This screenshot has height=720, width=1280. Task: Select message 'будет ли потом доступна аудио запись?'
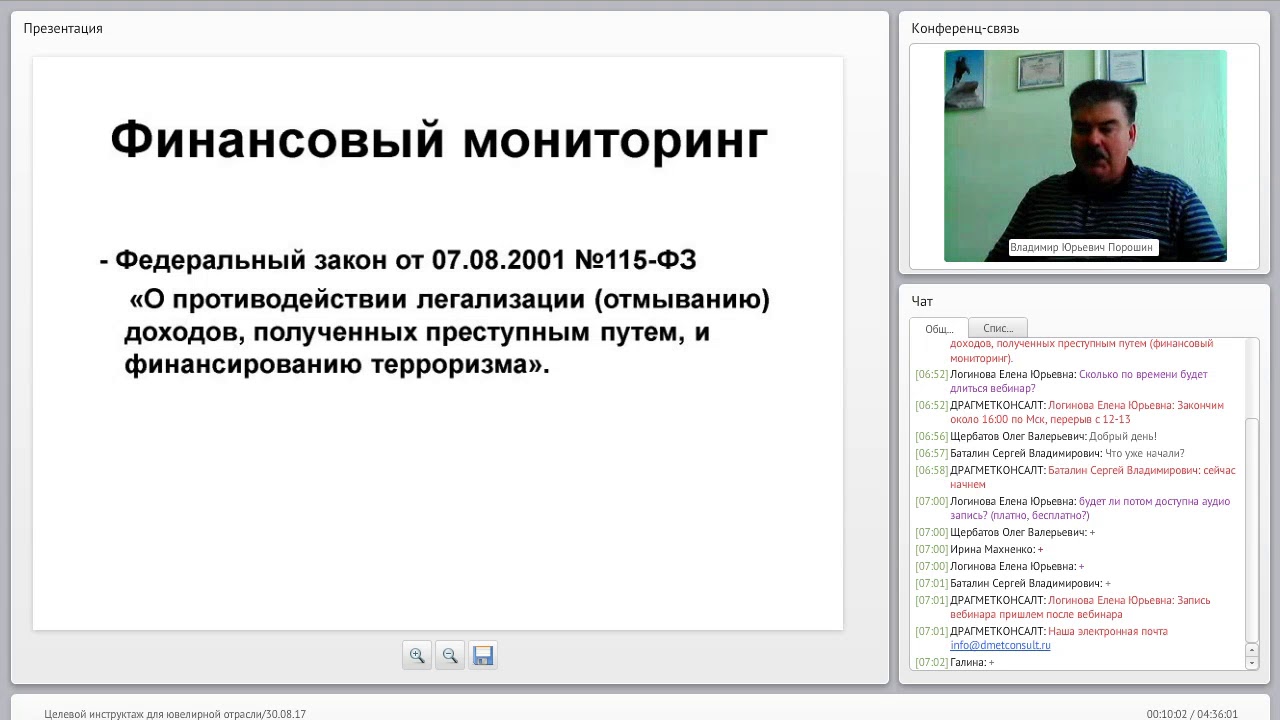coord(1090,508)
